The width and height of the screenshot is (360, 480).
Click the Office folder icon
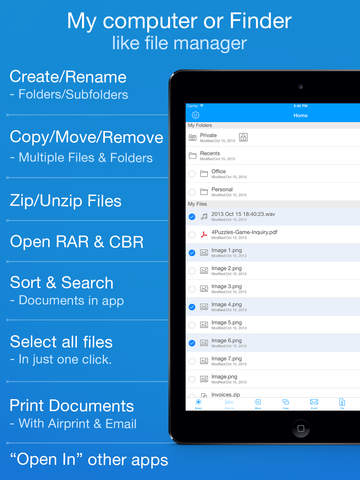click(x=204, y=173)
